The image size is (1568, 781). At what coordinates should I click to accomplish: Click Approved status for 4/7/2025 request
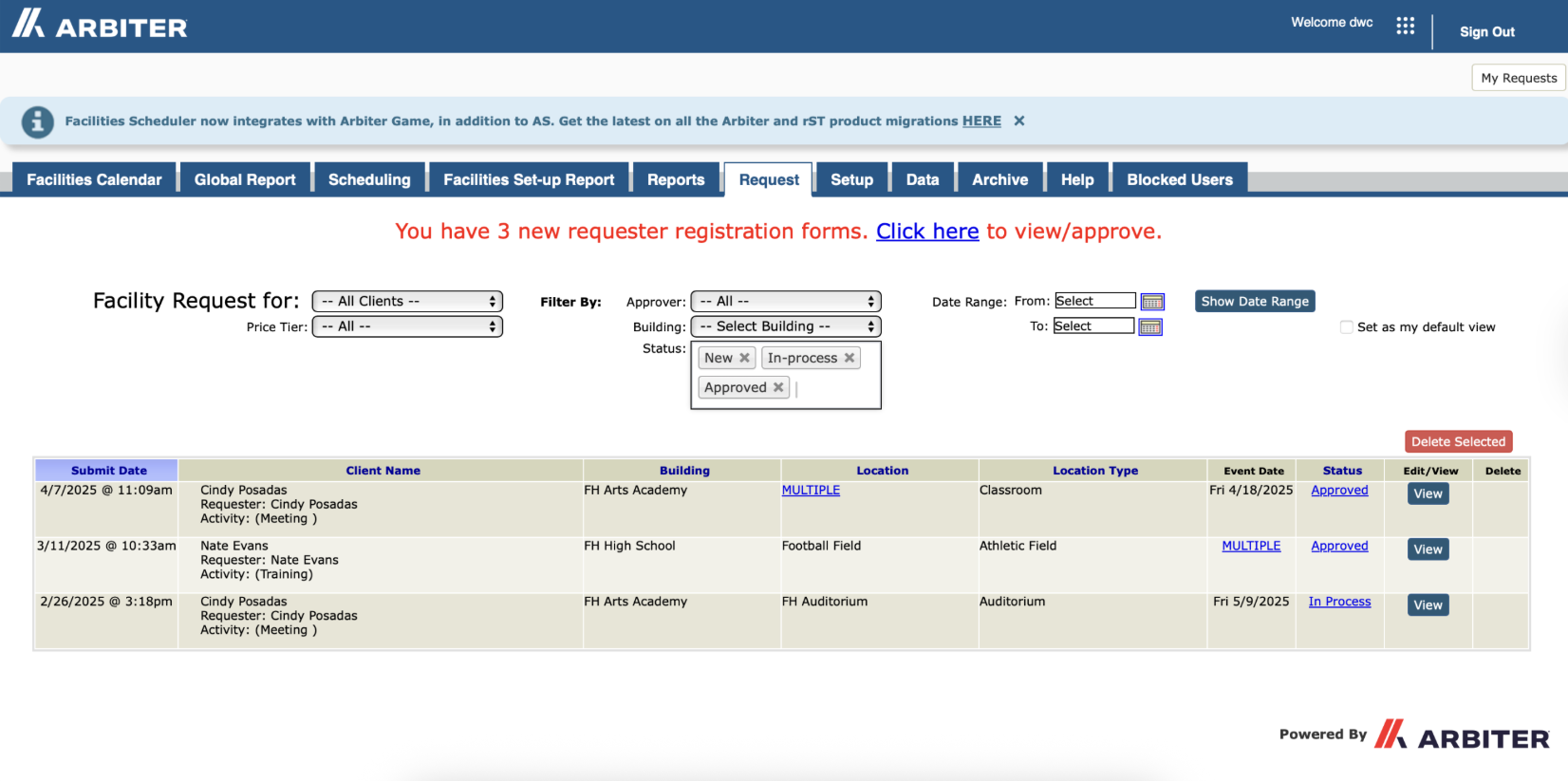(x=1339, y=490)
